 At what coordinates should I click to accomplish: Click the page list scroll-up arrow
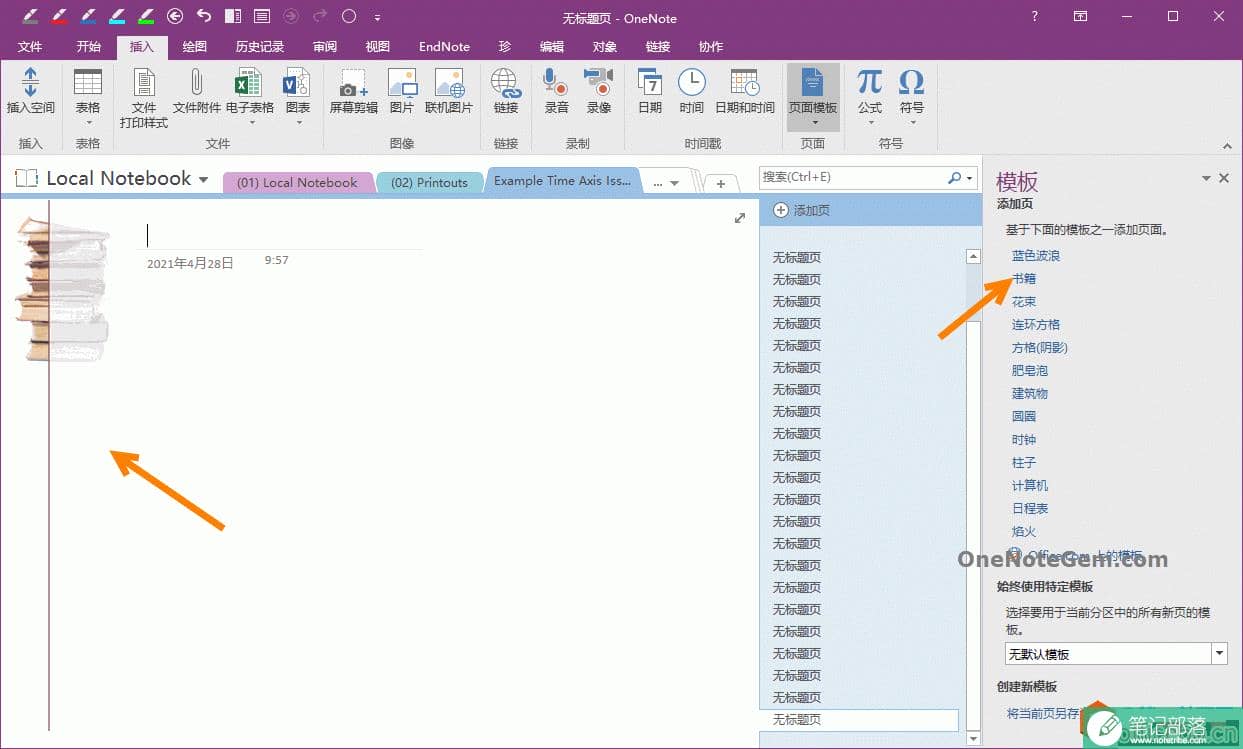(x=974, y=257)
